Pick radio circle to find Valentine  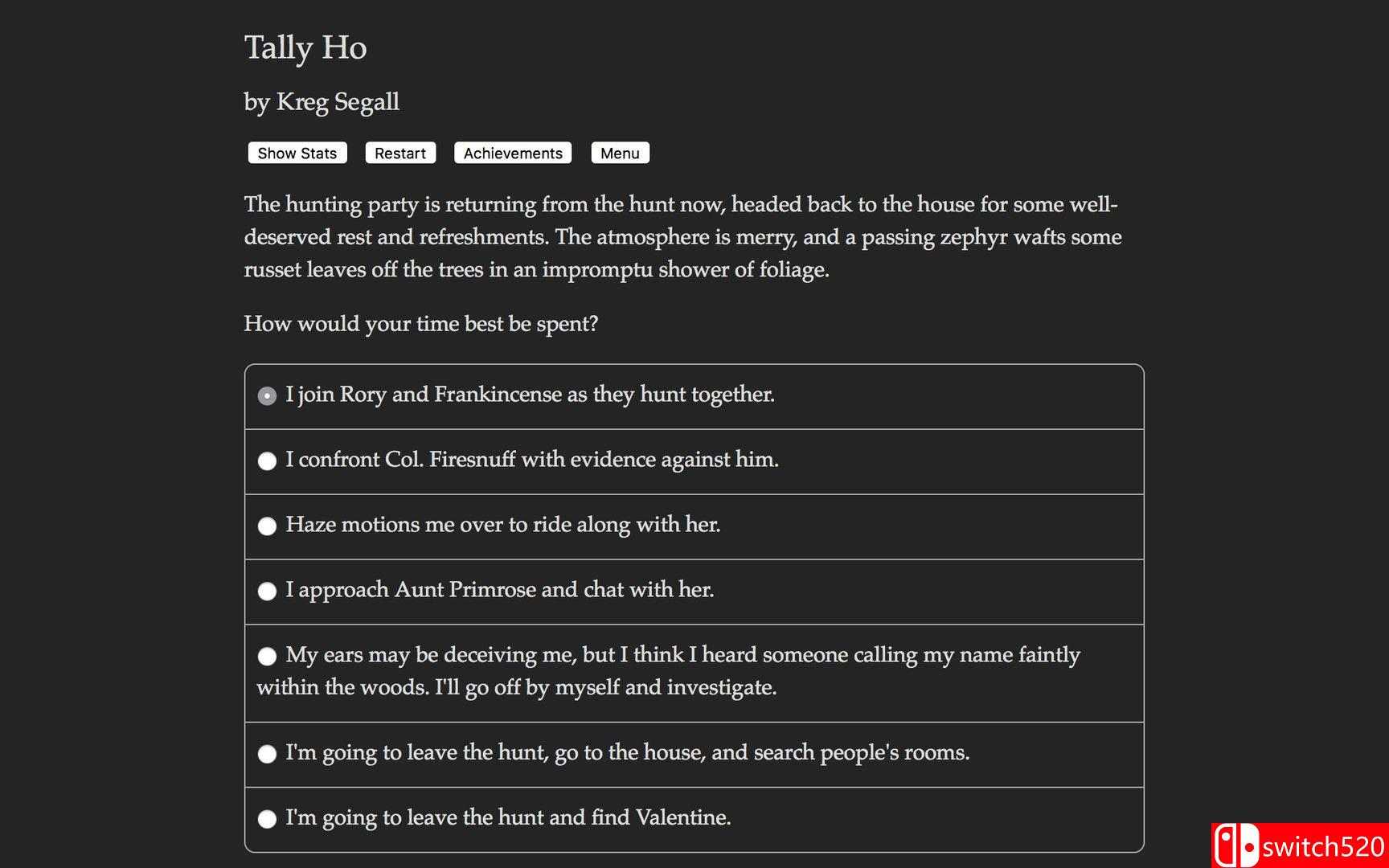point(267,818)
